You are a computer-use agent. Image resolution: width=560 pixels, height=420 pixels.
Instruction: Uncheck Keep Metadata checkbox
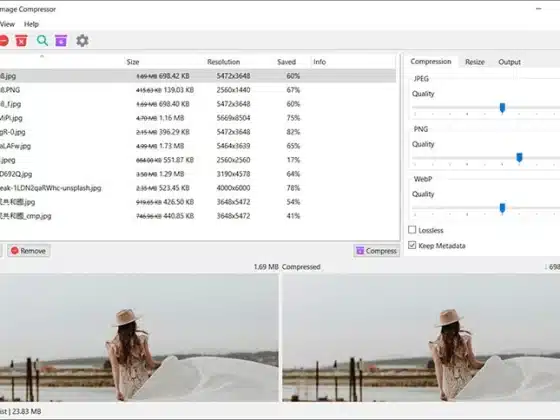tap(412, 245)
